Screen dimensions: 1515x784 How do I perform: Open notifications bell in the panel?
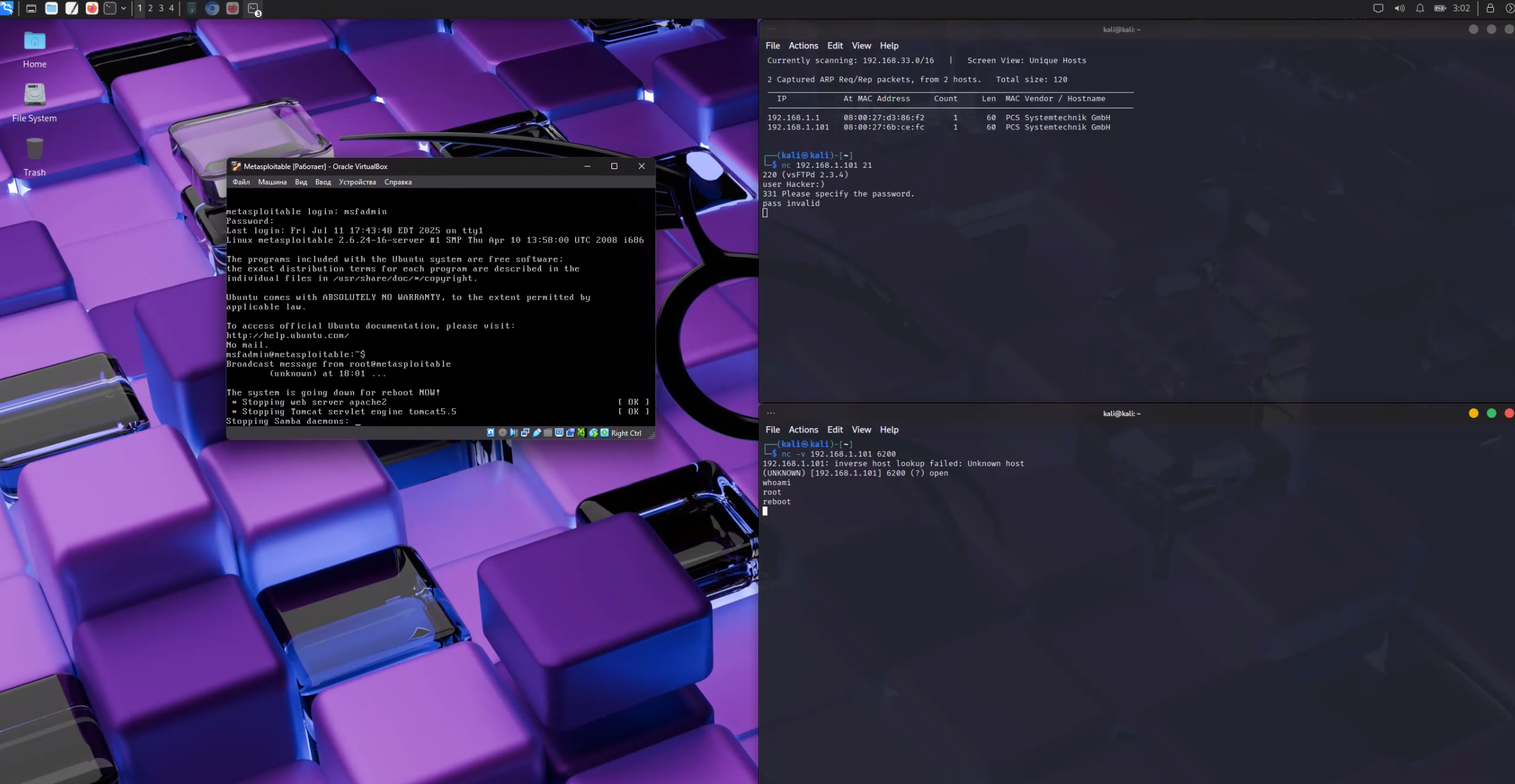point(1419,8)
